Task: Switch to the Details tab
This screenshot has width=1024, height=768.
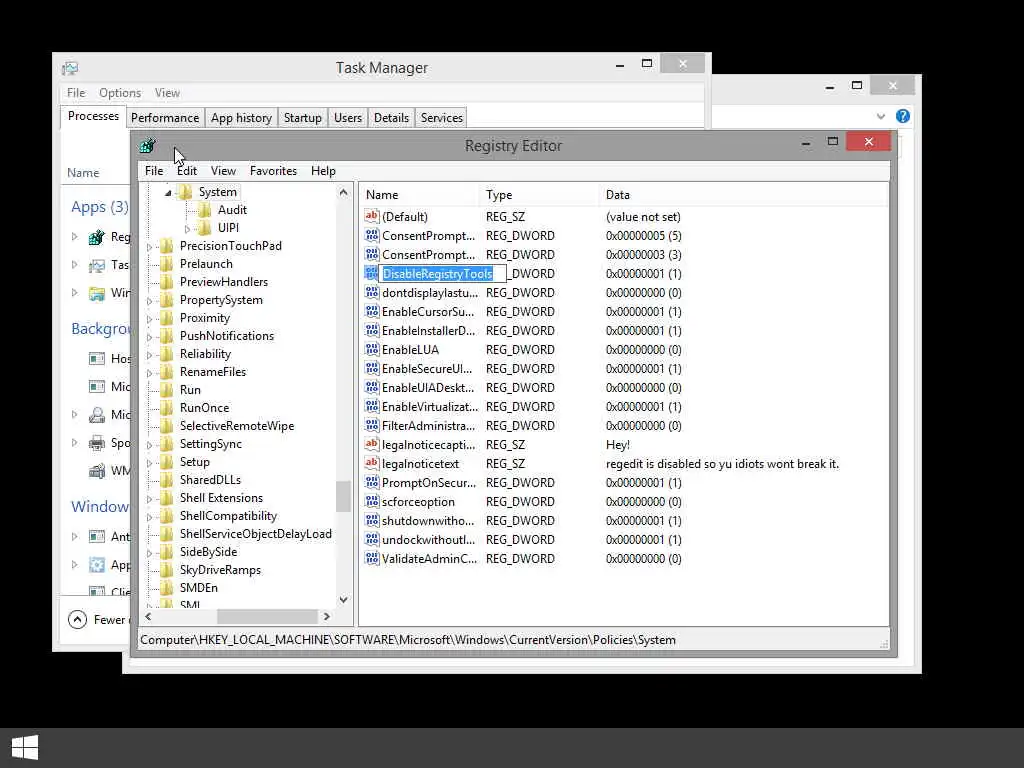Action: (391, 118)
